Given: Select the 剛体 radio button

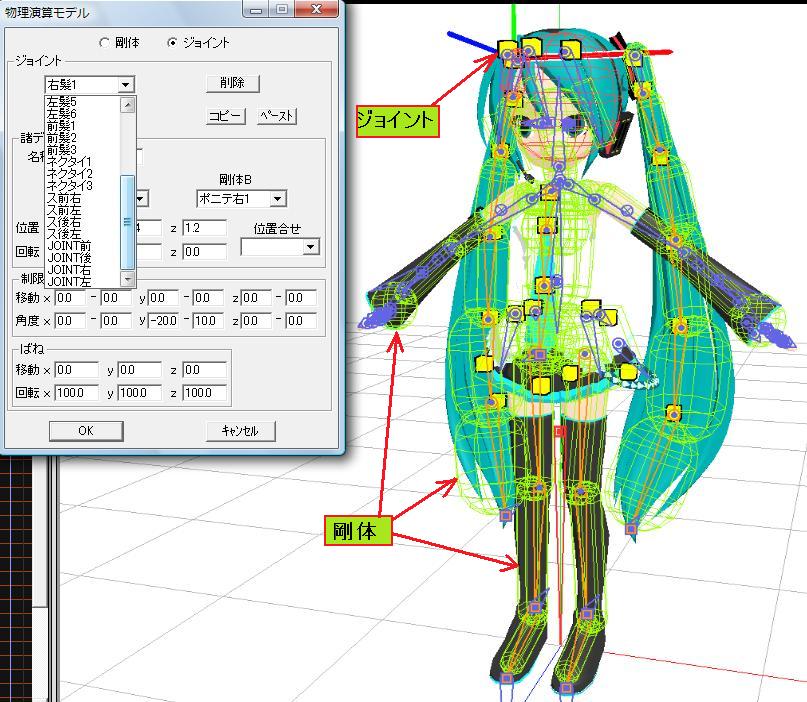Looking at the screenshot, I should 104,43.
